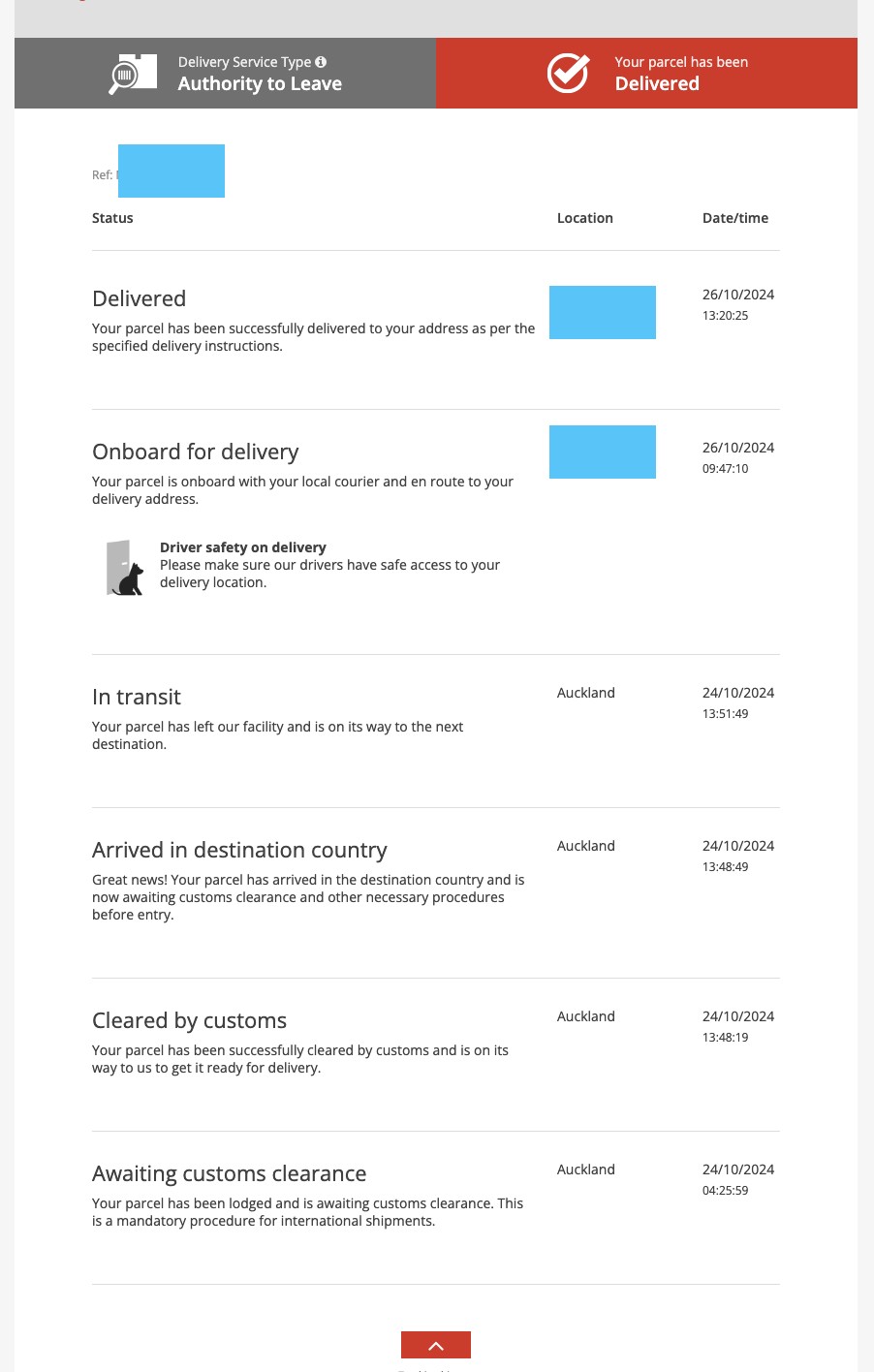
Task: Click Awaiting customs clearance heading
Action: point(229,1173)
